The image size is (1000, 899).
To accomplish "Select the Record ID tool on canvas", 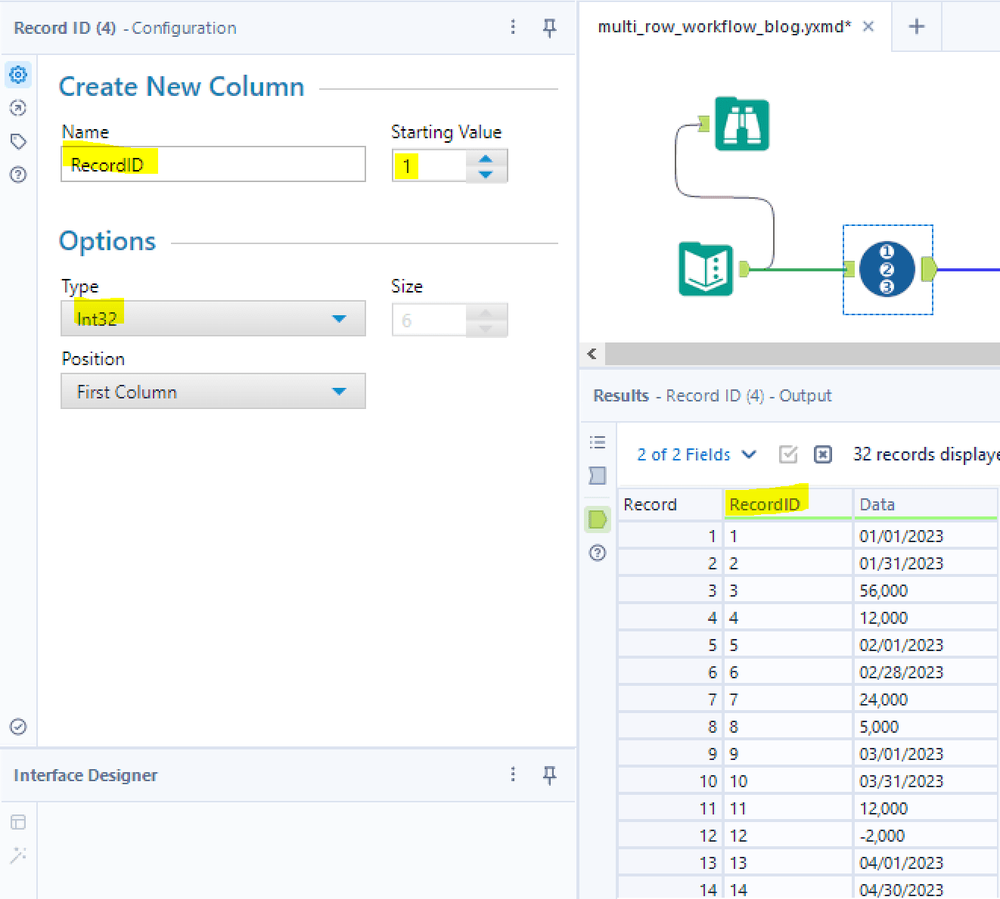I will [x=886, y=269].
